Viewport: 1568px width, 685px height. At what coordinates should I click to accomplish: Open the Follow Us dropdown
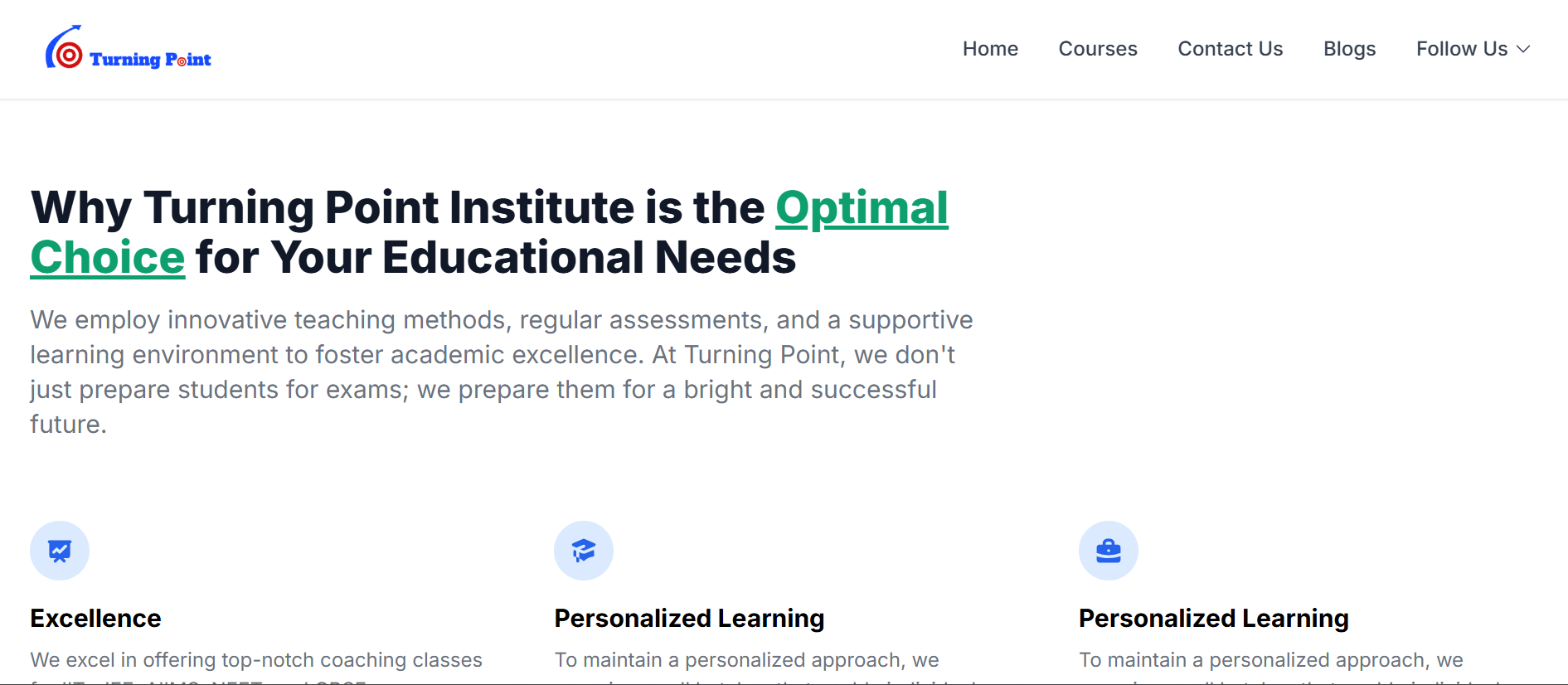[1461, 49]
